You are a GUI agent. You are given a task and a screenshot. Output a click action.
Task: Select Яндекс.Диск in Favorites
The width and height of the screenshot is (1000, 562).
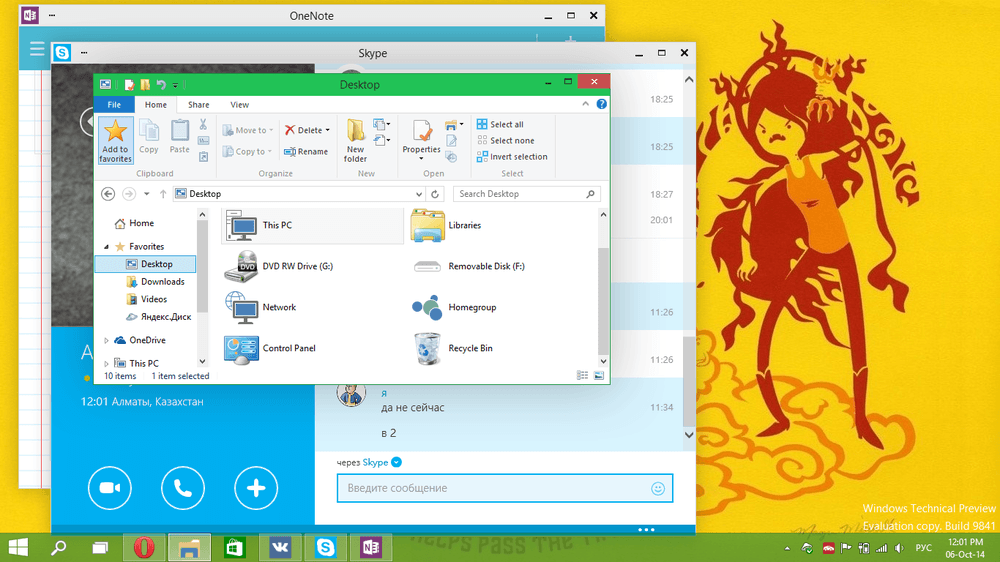coord(158,316)
